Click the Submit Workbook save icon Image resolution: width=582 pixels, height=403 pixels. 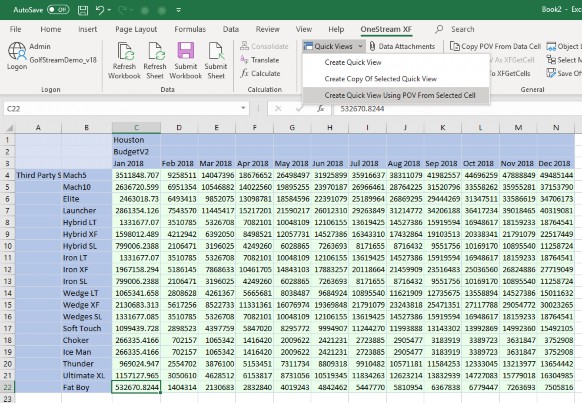pyautogui.click(x=186, y=51)
